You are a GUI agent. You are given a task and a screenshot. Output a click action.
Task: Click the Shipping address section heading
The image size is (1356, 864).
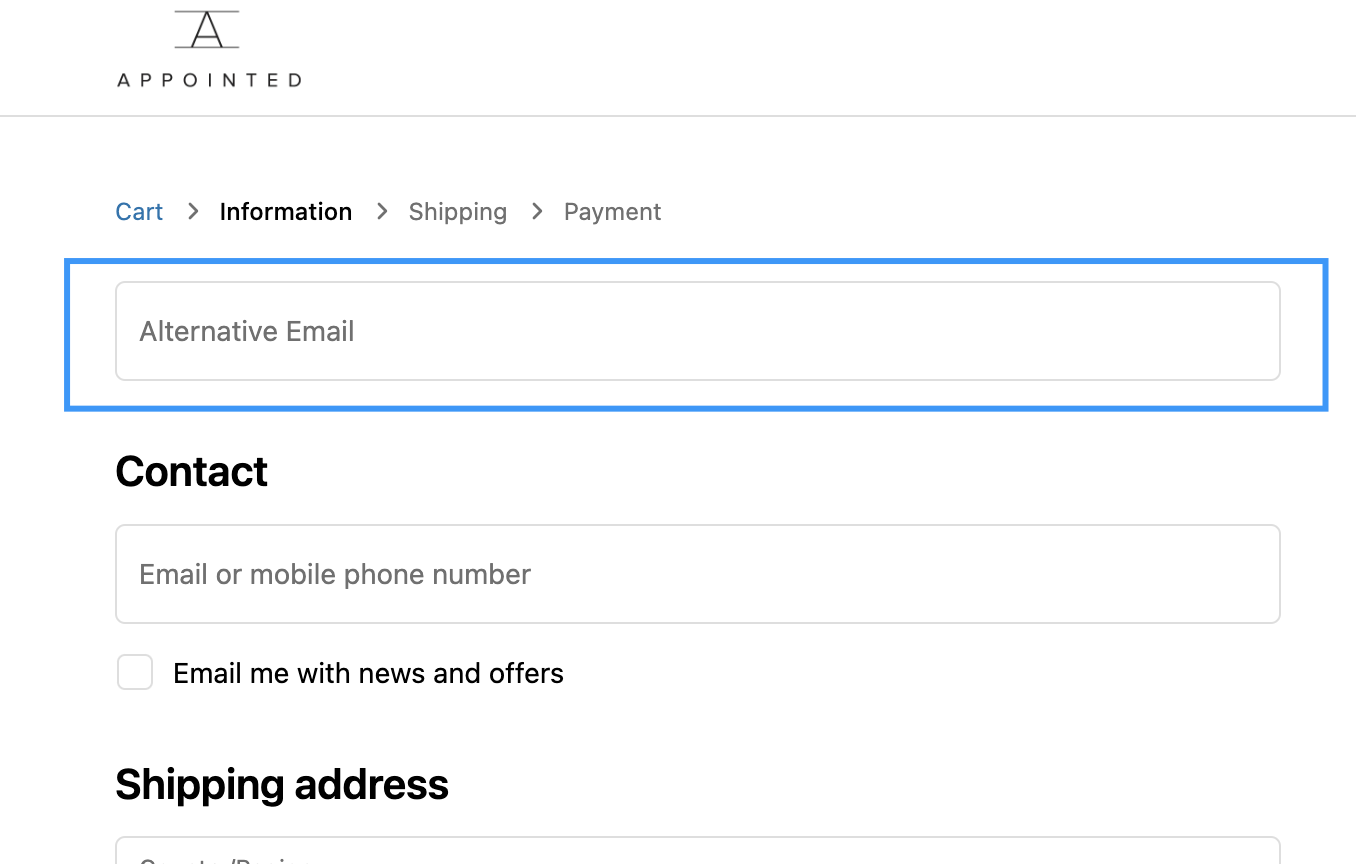(282, 785)
